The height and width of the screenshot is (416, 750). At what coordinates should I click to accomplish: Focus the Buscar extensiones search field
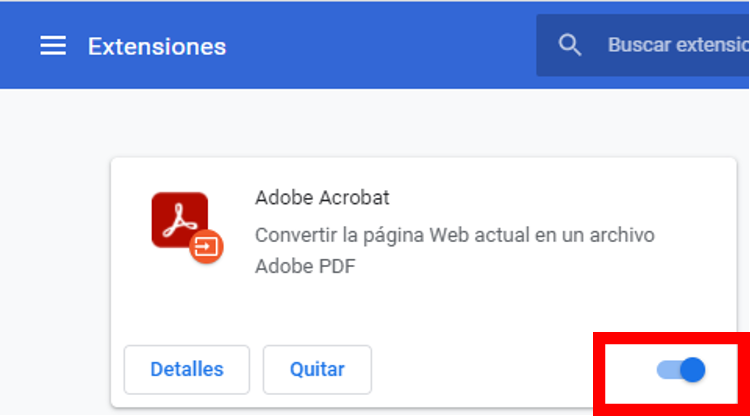coord(677,46)
